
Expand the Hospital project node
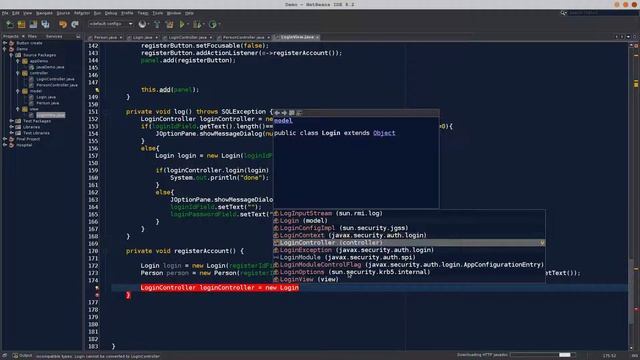(5, 145)
